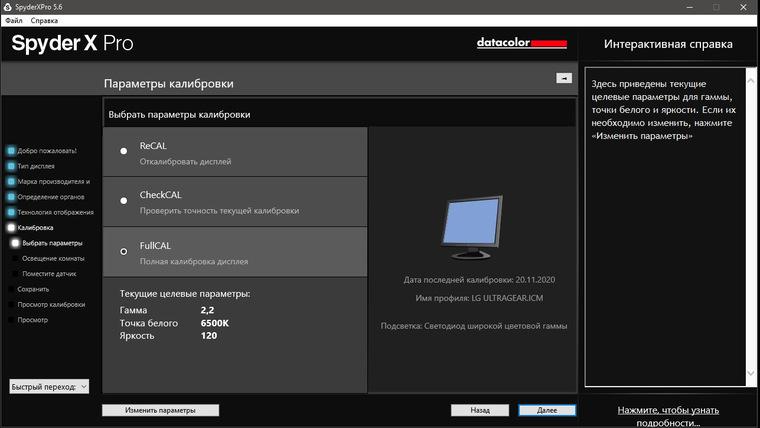Viewport: 760px width, 428px height.
Task: Click the Точка белого value 6500K
Action: [215, 323]
